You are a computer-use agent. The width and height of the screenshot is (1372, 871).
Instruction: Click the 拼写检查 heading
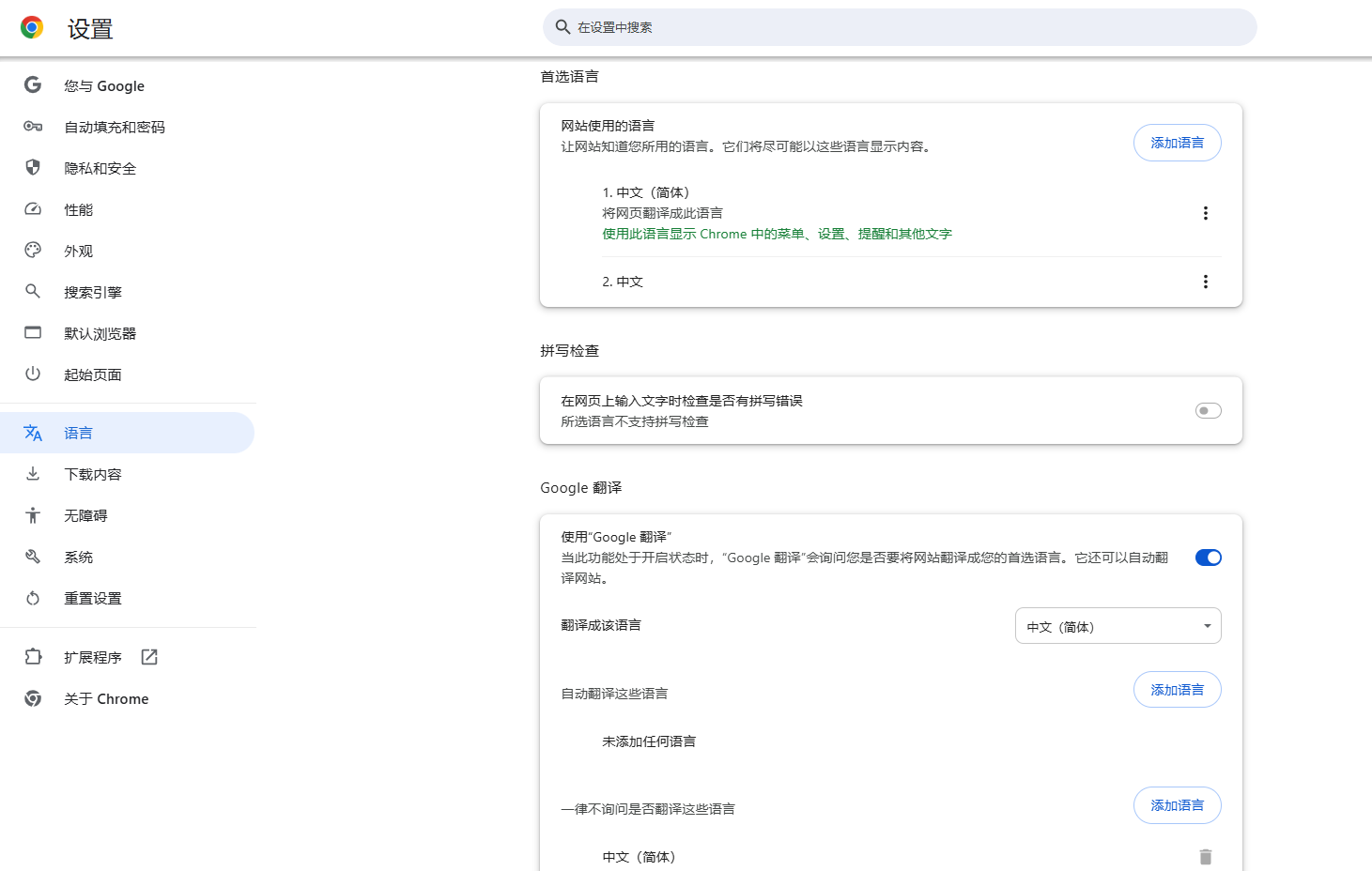coord(569,350)
